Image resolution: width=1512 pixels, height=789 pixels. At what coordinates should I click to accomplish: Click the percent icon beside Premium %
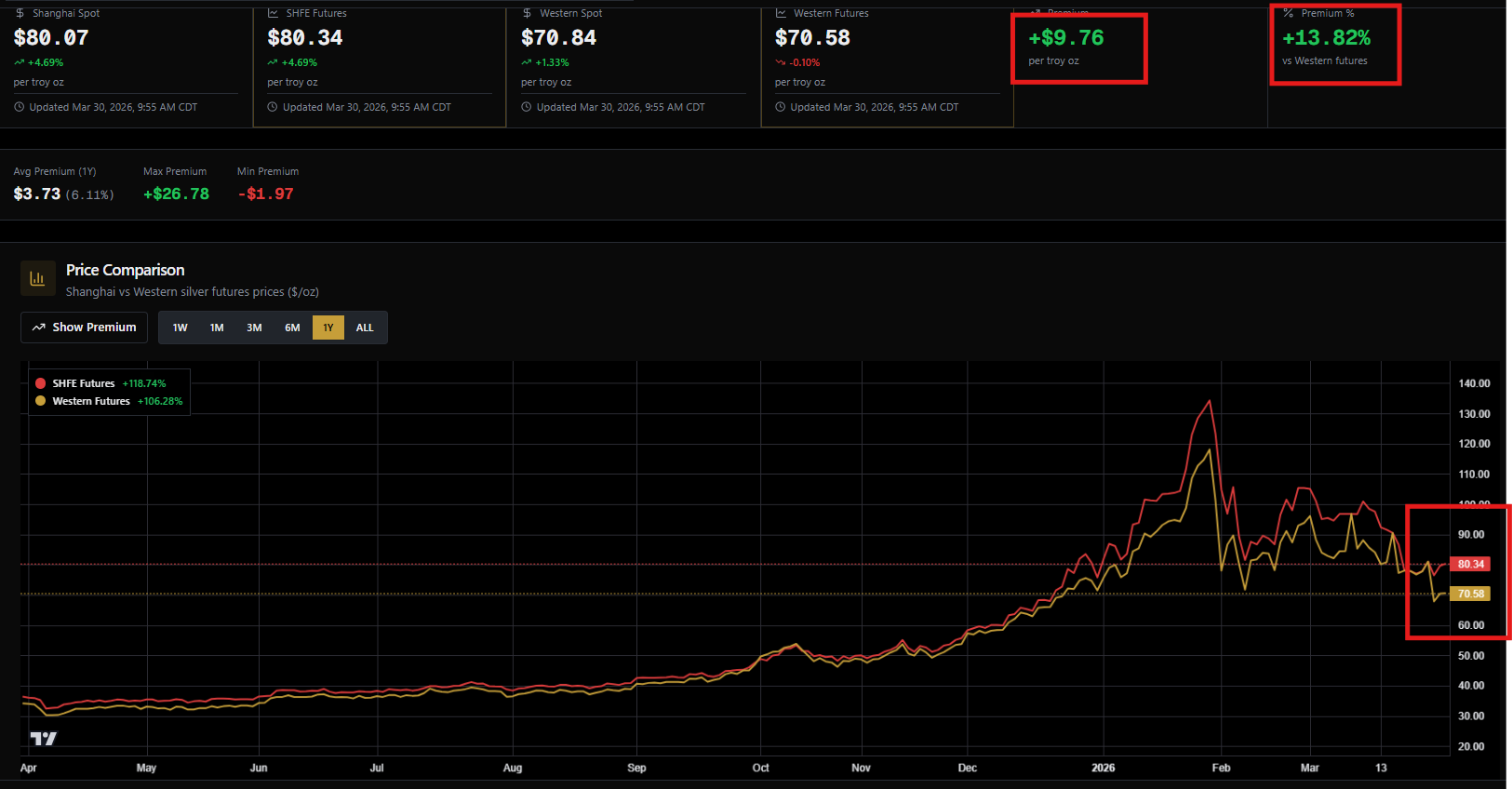click(x=1289, y=13)
